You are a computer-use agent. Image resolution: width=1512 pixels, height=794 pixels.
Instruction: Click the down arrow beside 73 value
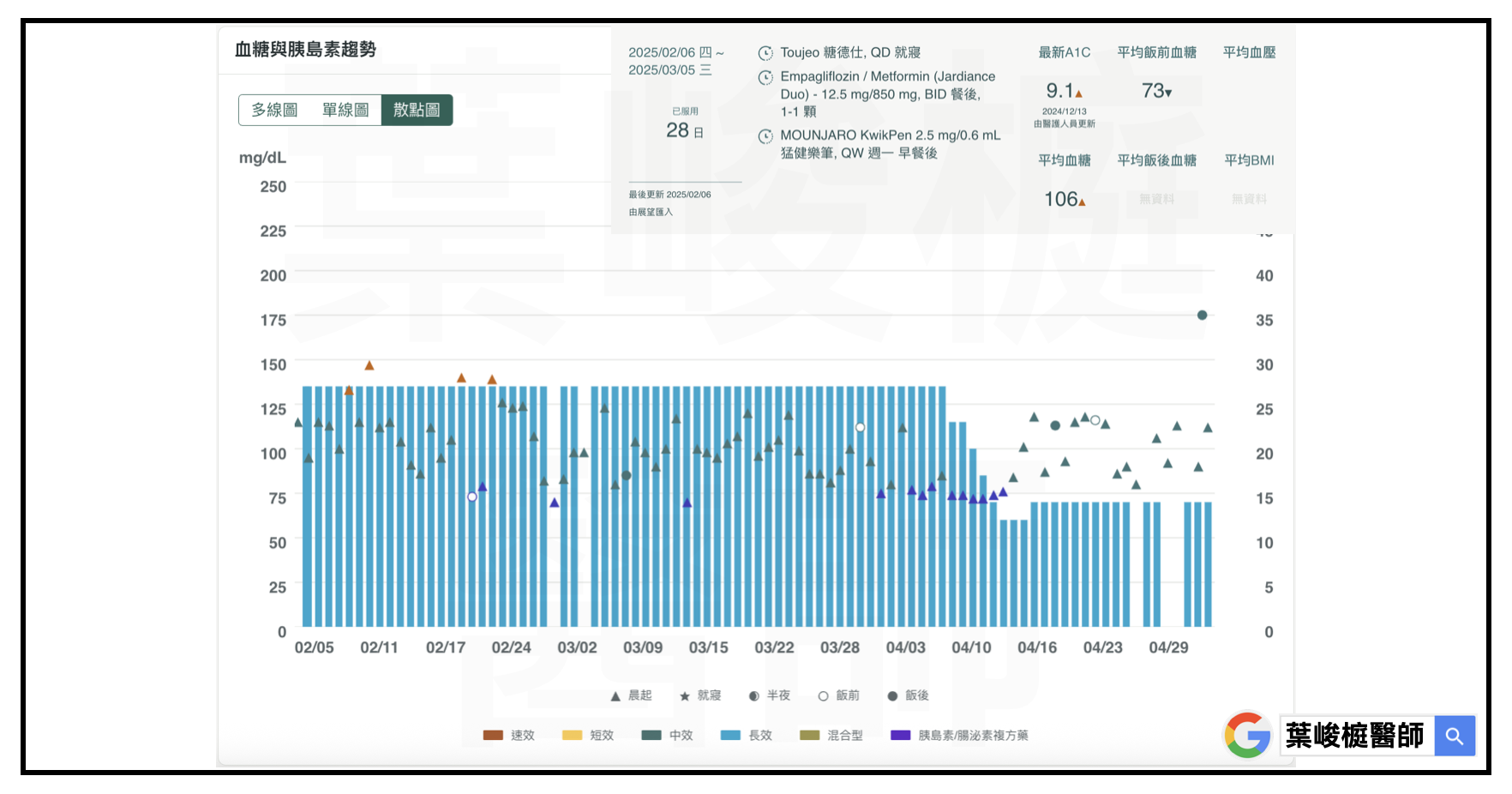1168,93
